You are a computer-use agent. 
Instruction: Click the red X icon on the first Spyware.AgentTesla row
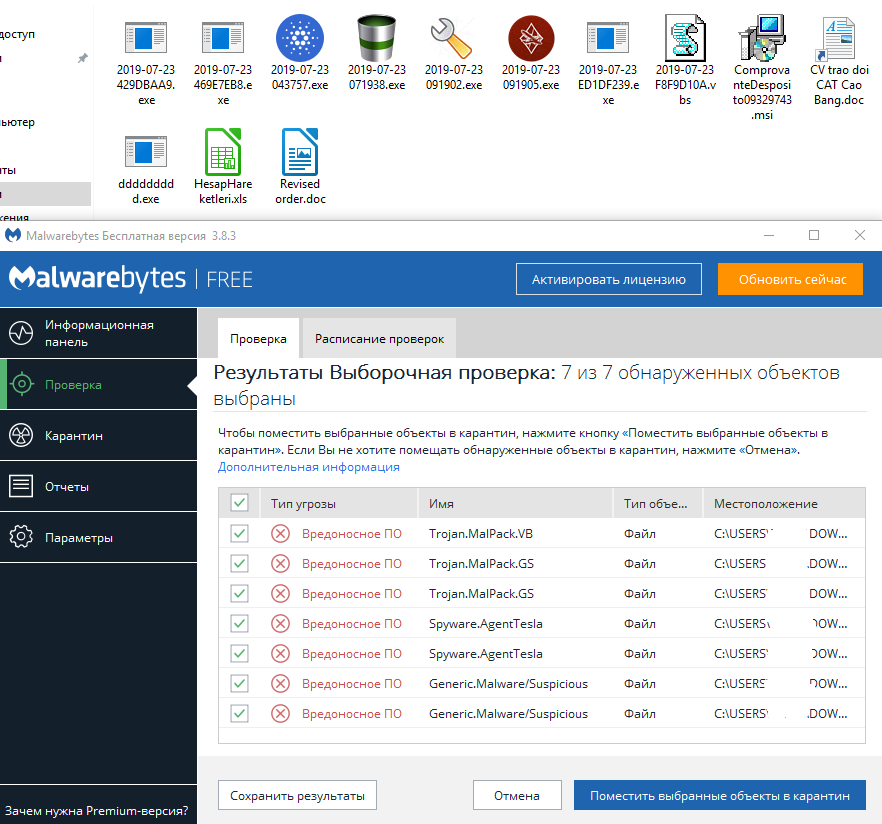click(x=280, y=623)
